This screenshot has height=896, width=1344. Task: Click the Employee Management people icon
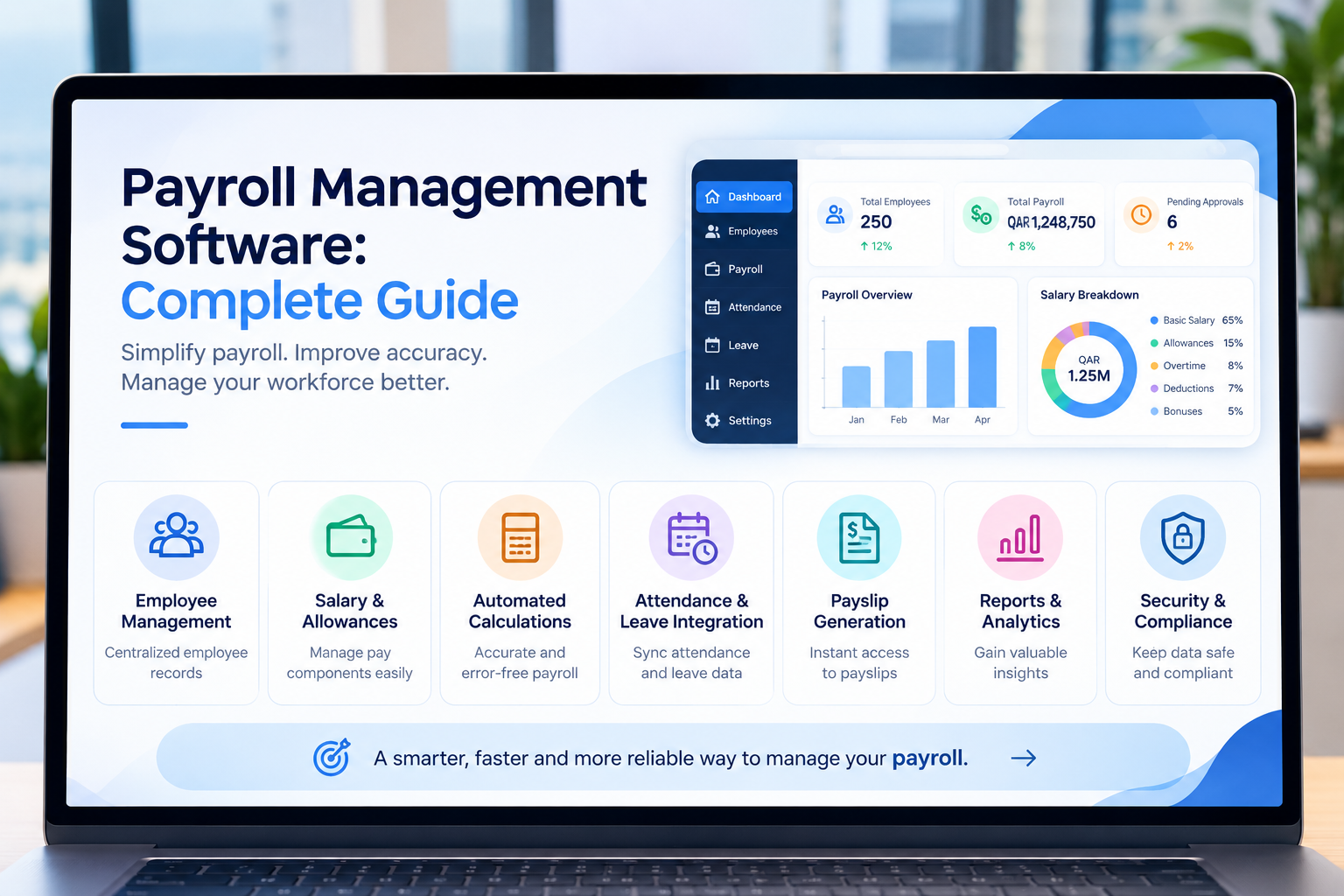coord(176,536)
